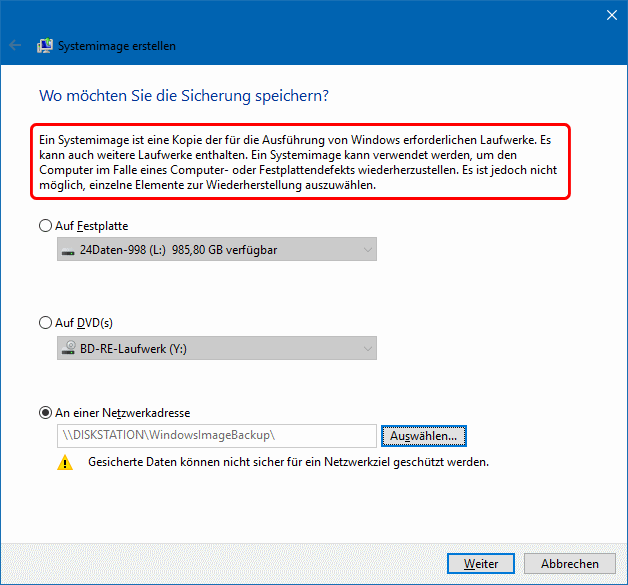Close the dialog with the X button
628x585 pixels.
[611, 15]
